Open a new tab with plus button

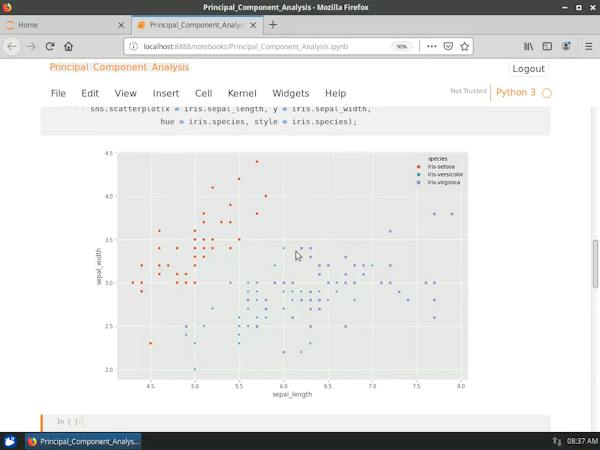273,25
